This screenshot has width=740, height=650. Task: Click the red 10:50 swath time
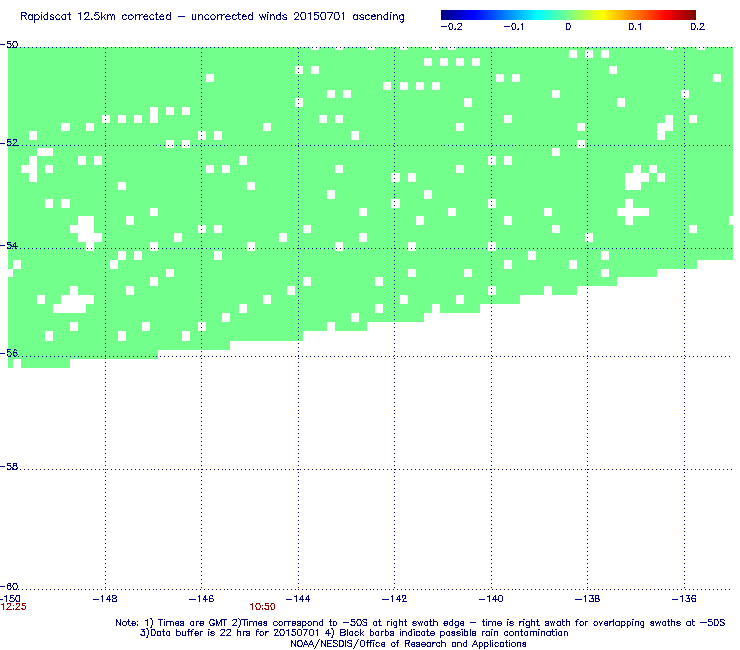tap(262, 607)
